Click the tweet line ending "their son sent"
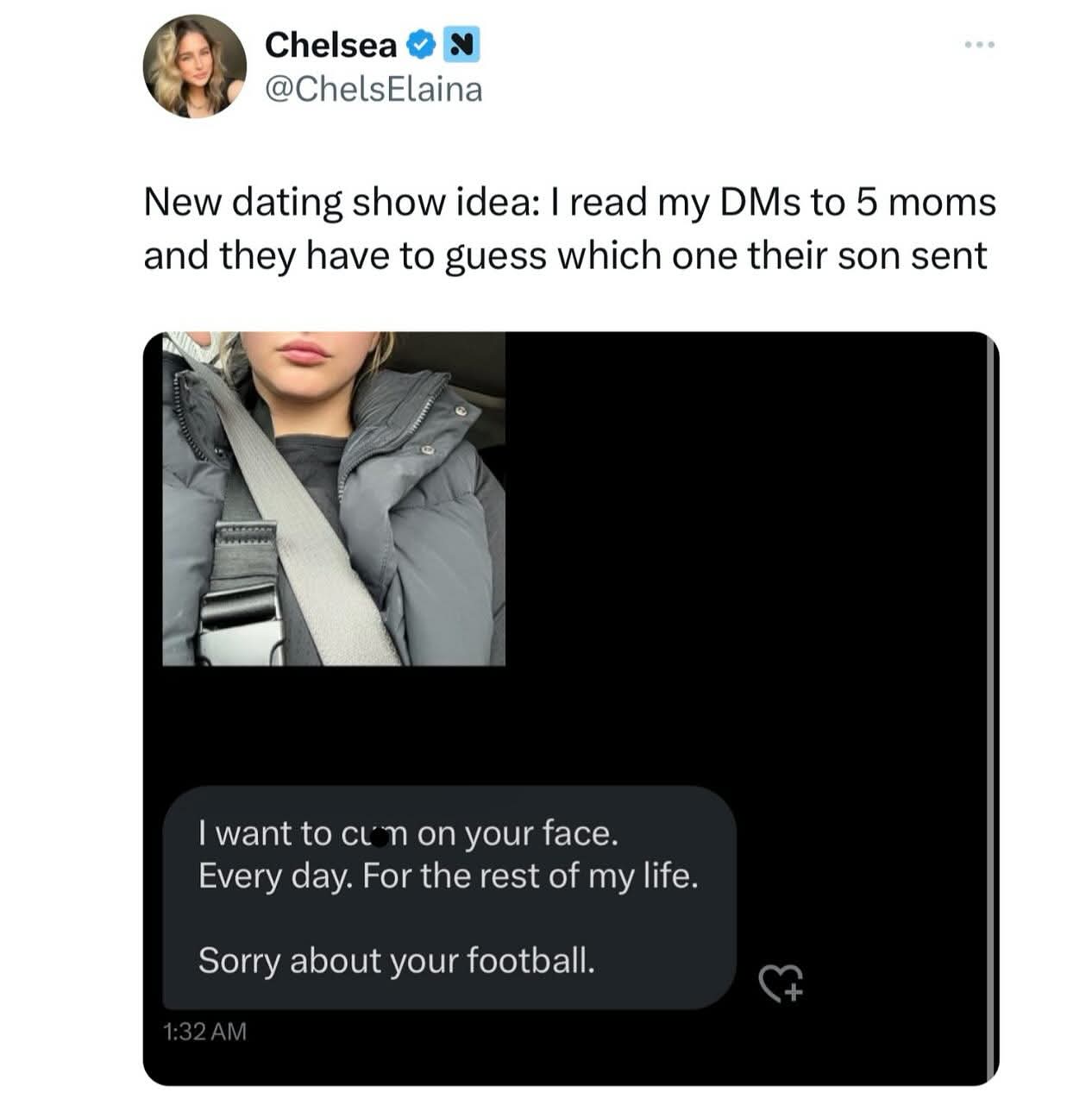 565,256
